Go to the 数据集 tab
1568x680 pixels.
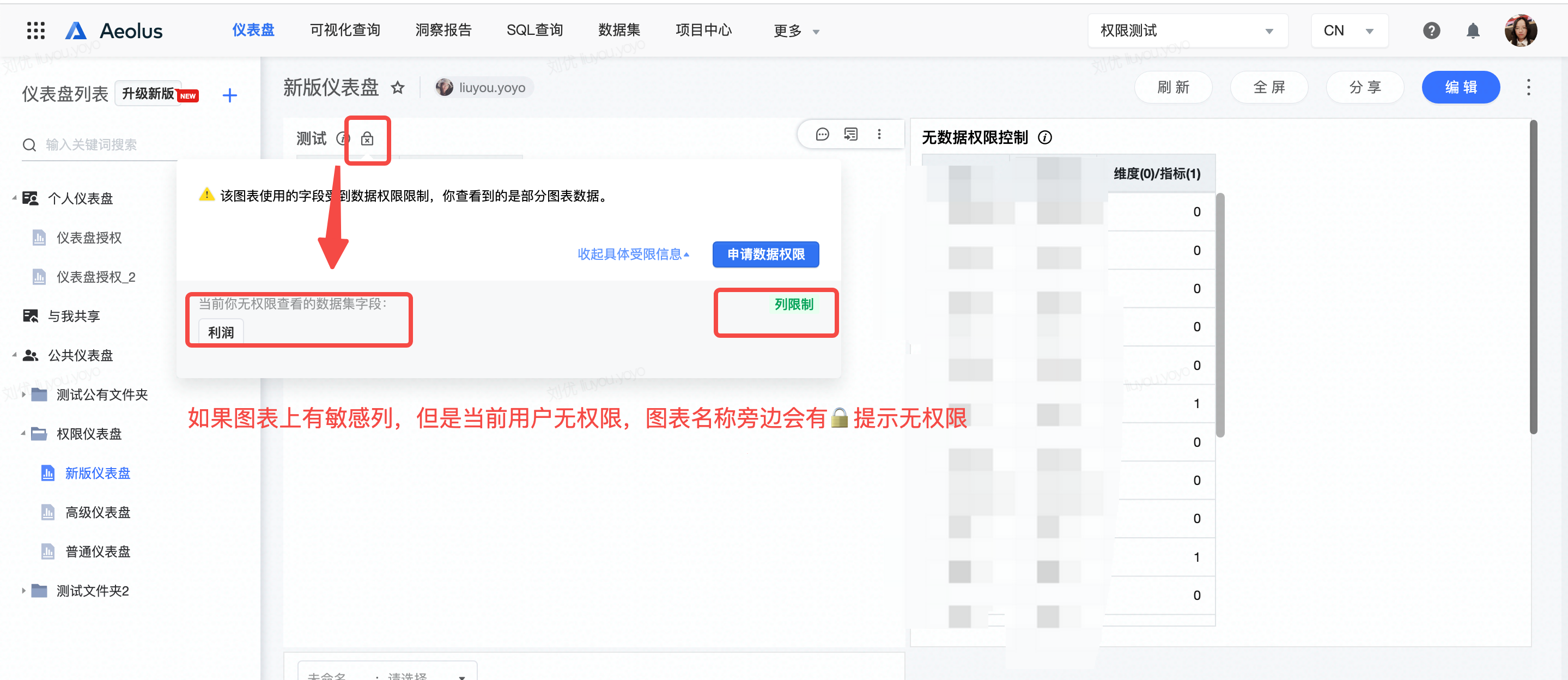point(618,30)
